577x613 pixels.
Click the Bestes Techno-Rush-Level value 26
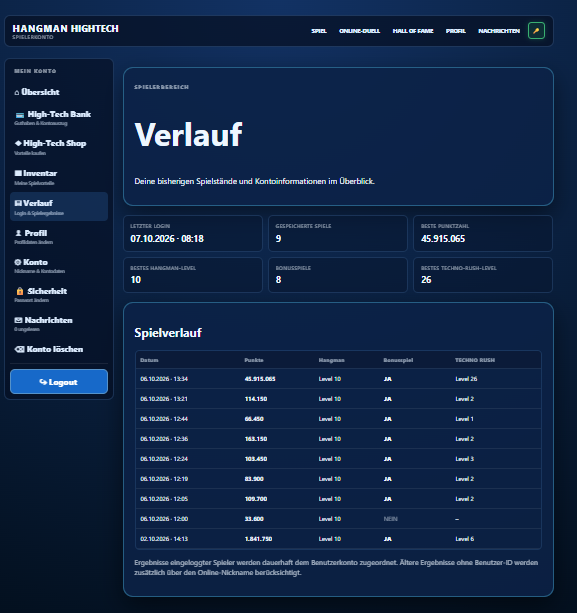tap(426, 280)
